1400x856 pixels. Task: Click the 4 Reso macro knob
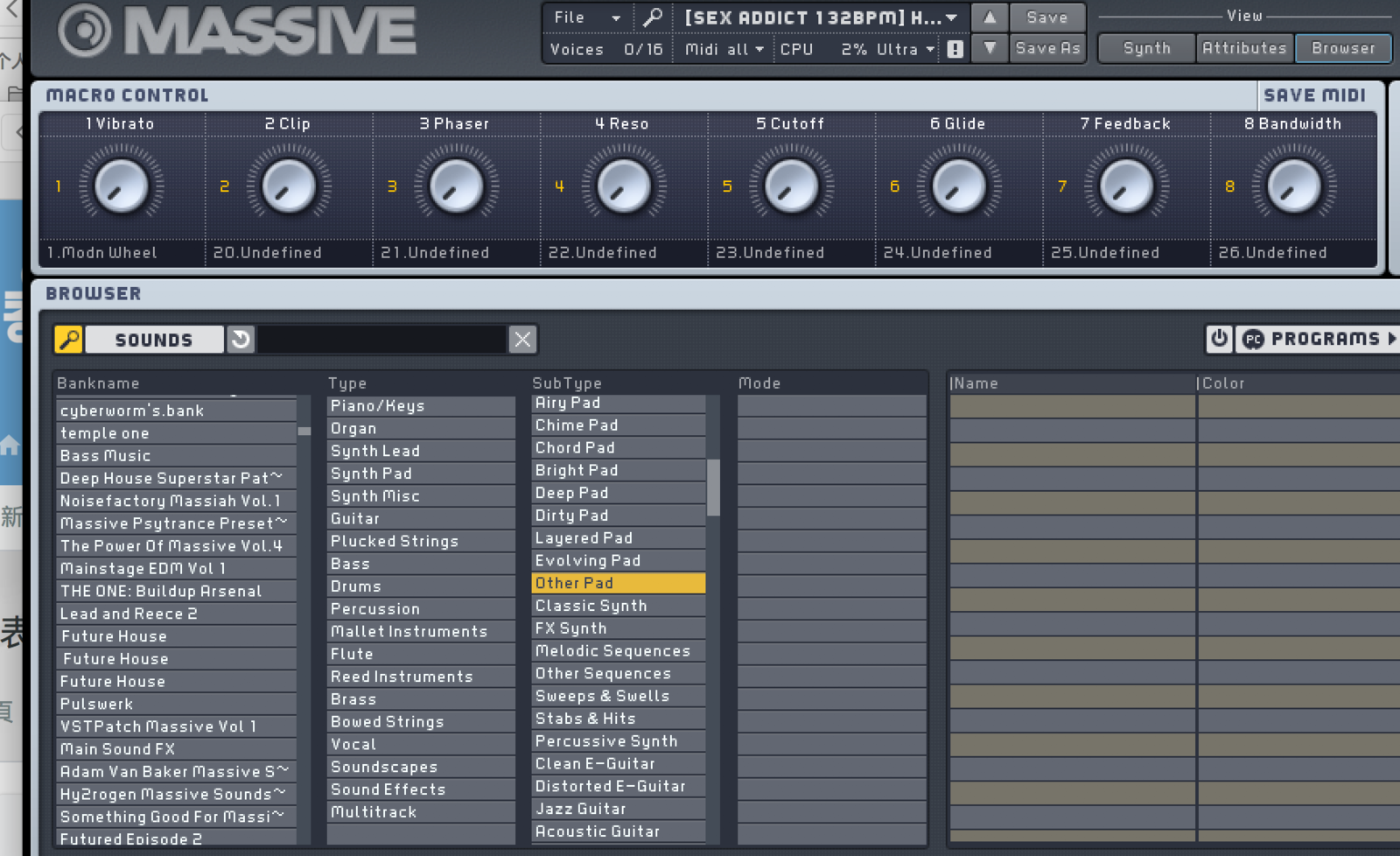(x=623, y=186)
